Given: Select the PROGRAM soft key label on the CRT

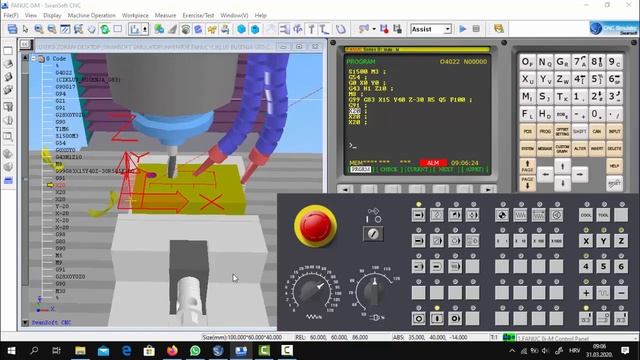Looking at the screenshot, I should (361, 169).
